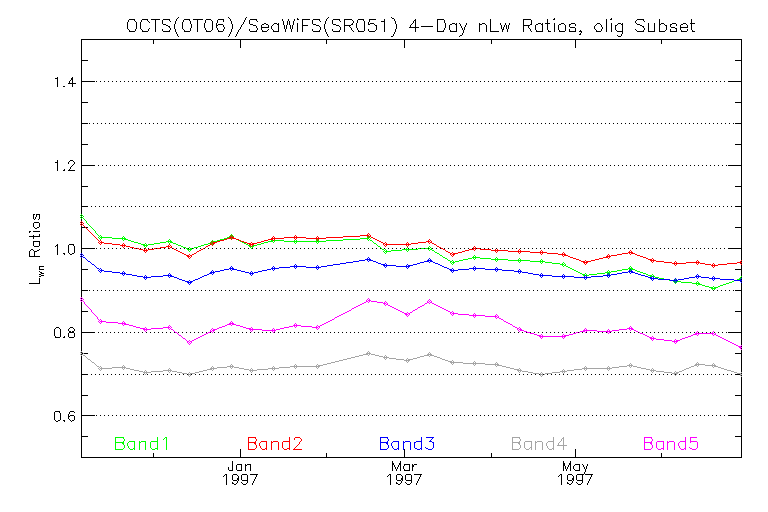Click the 1.2 y-axis tick label

pos(65,166)
